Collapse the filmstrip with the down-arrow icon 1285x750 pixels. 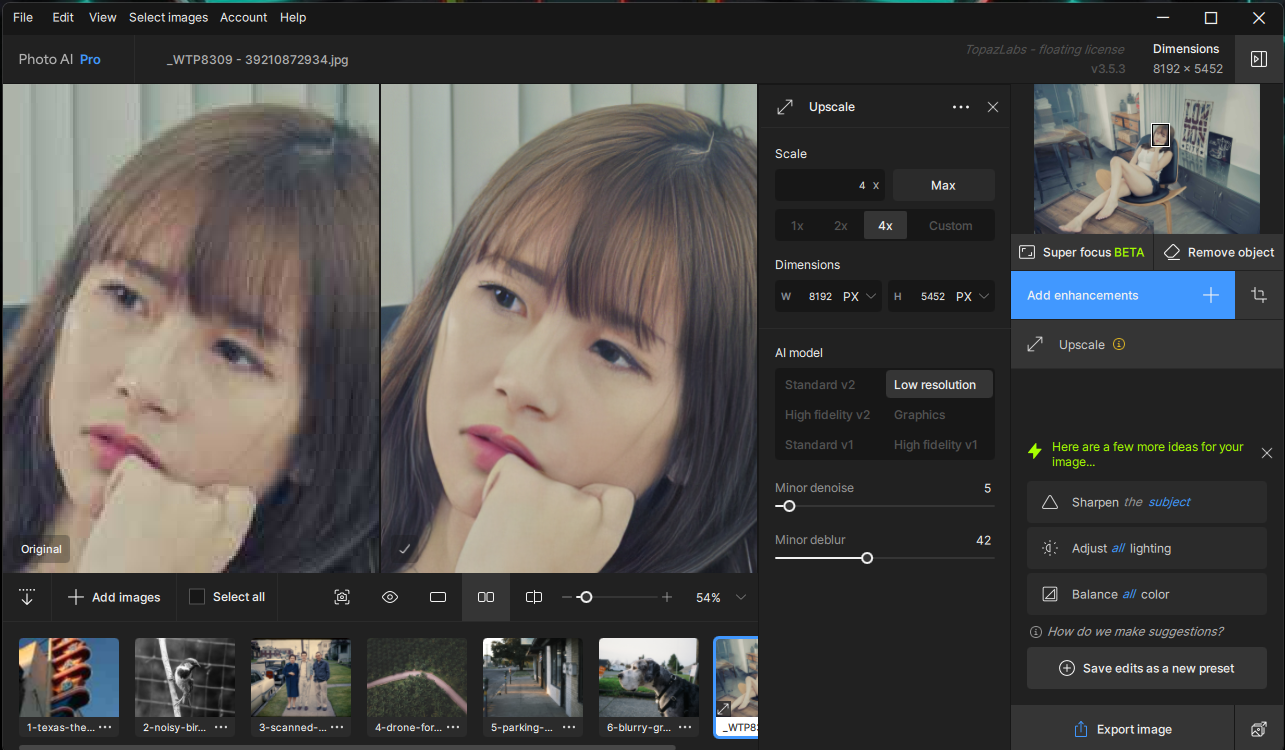[27, 597]
